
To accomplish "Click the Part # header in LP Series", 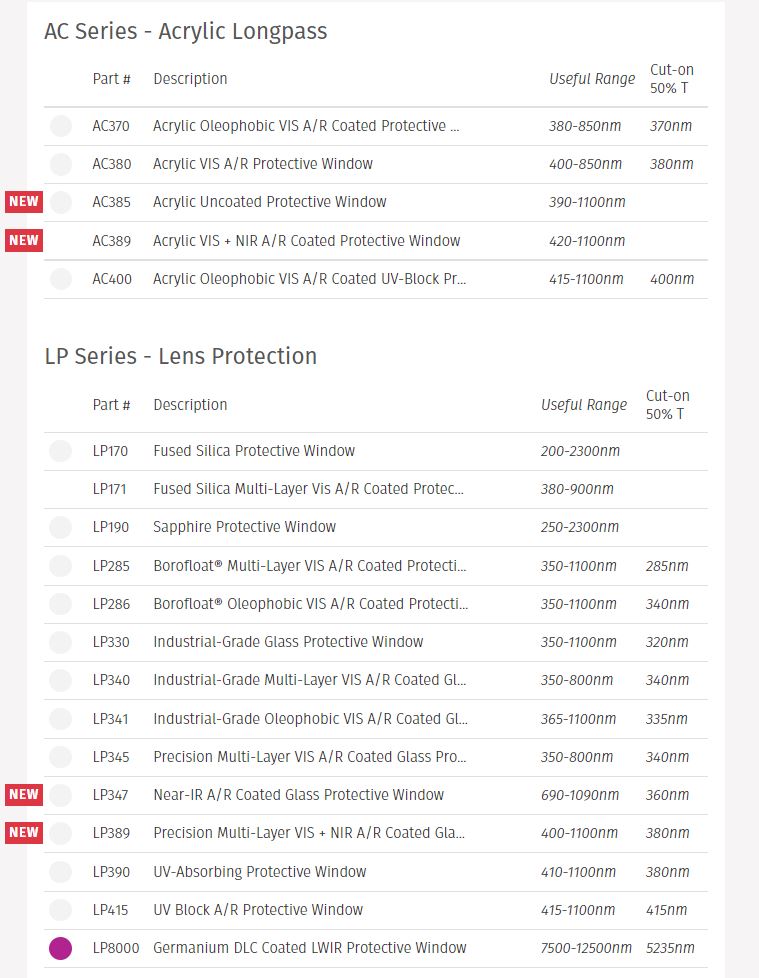I will (111, 405).
